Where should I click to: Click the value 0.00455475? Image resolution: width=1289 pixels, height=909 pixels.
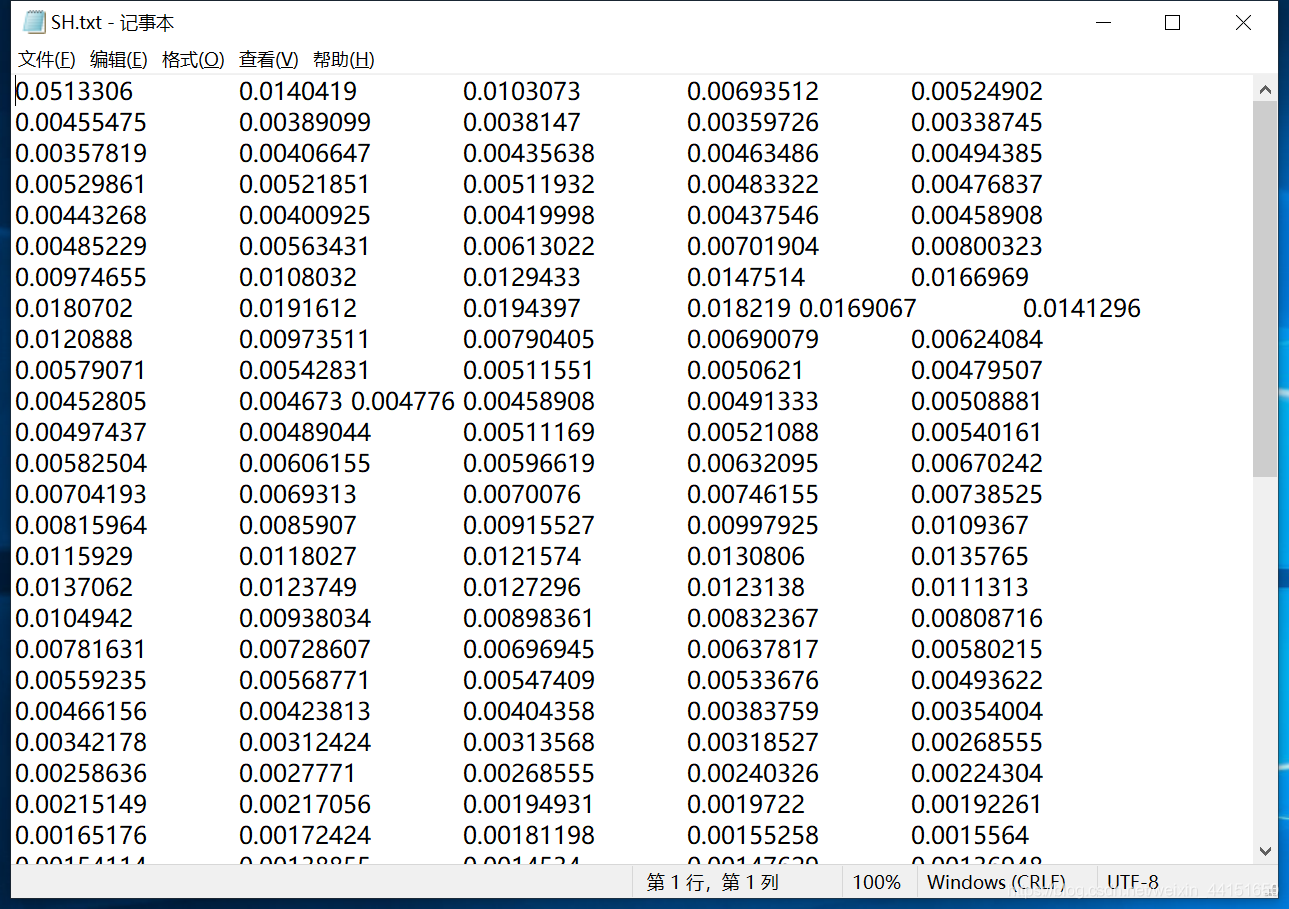coord(81,123)
